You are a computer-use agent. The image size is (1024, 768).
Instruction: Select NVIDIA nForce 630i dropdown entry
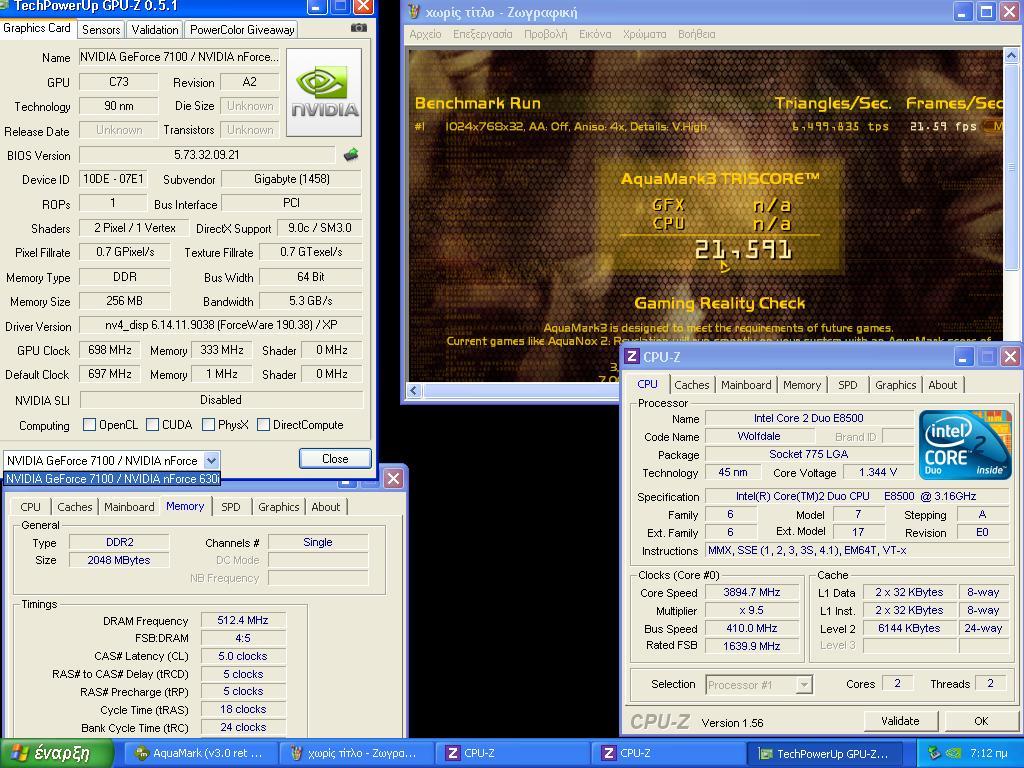click(x=112, y=479)
